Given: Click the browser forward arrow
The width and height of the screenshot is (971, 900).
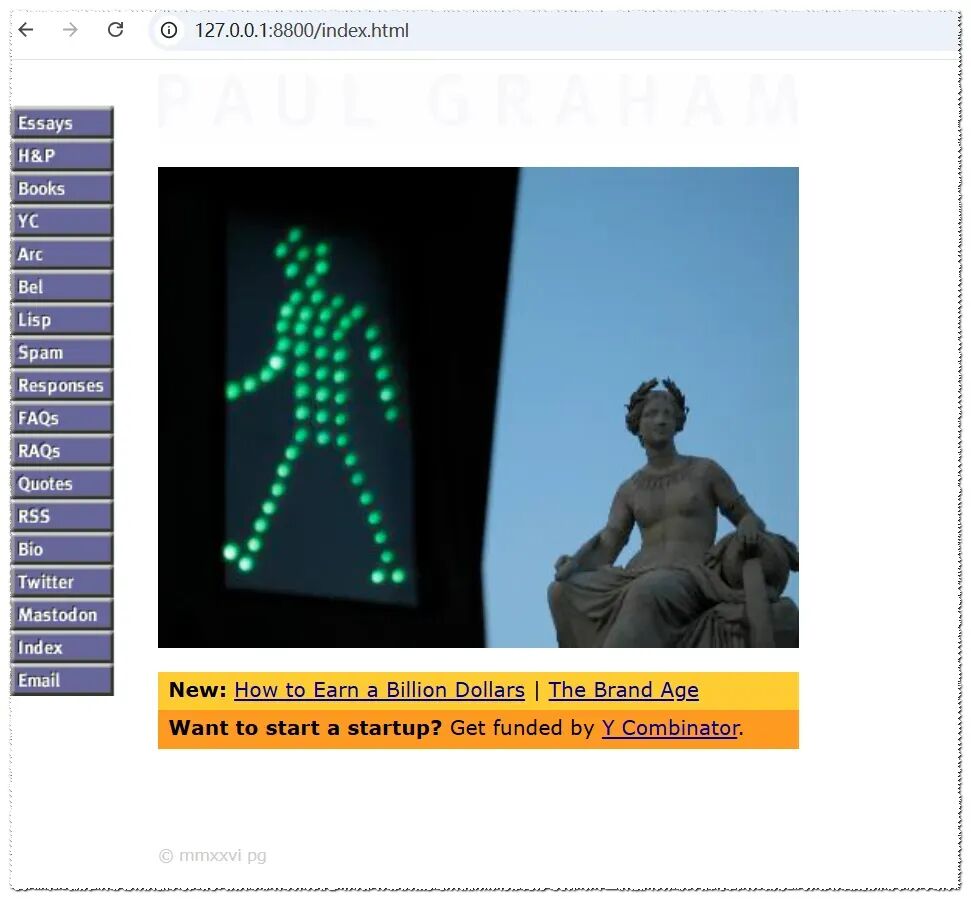Looking at the screenshot, I should (x=71, y=29).
